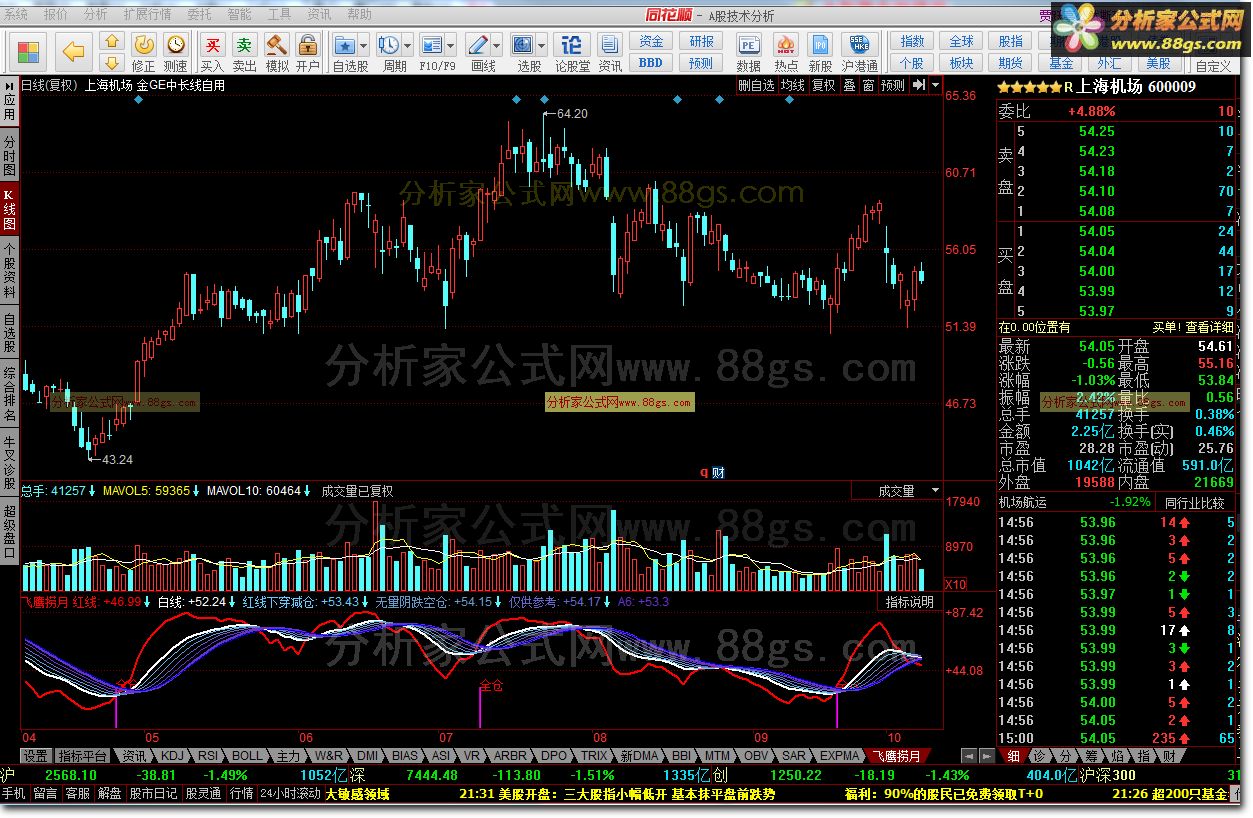This screenshot has width=1253, height=818.
Task: Click the yellow down arrow toolbar icon
Action: pos(112,62)
